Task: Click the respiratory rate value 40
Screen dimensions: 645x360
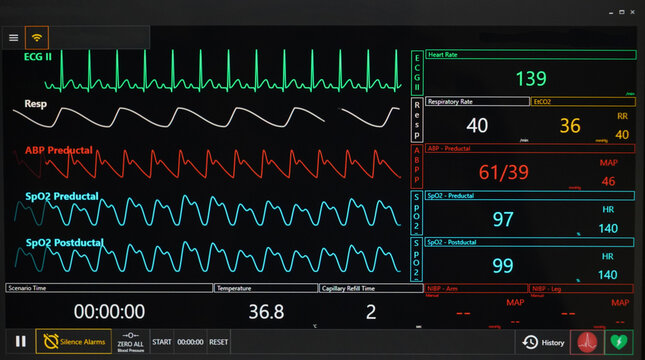Action: pyautogui.click(x=477, y=125)
